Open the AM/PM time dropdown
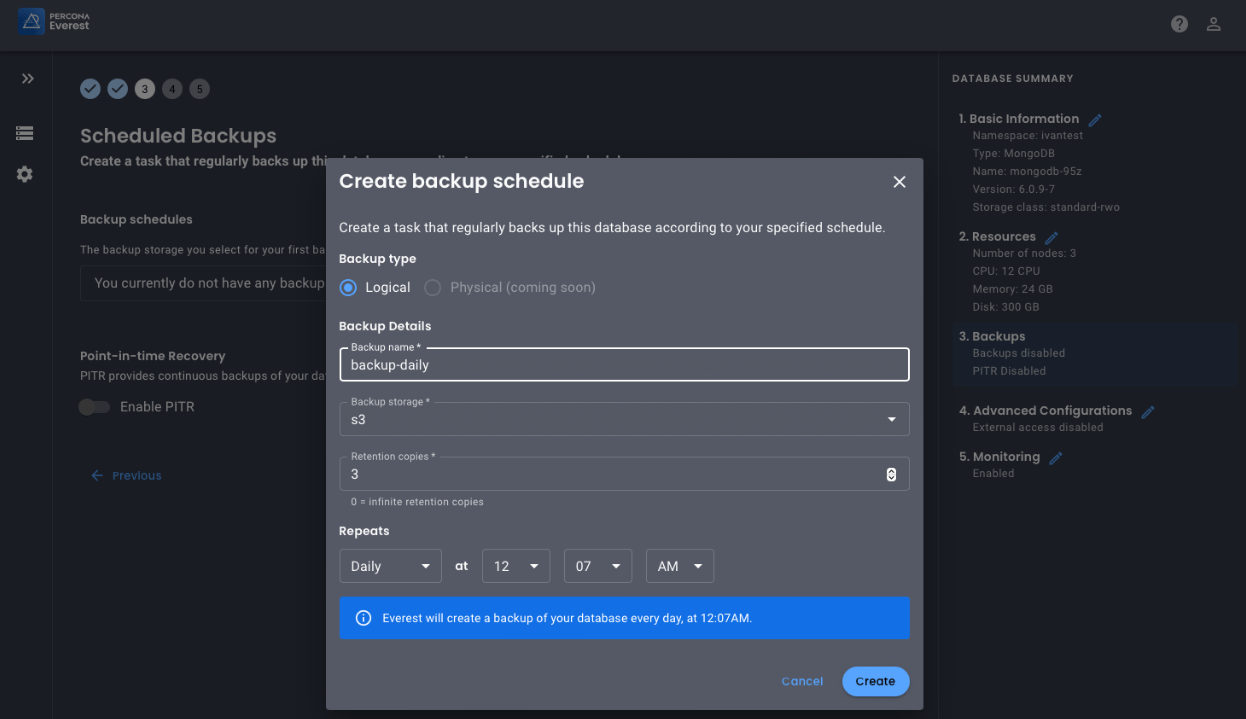This screenshot has height=719, width=1246. click(x=679, y=565)
